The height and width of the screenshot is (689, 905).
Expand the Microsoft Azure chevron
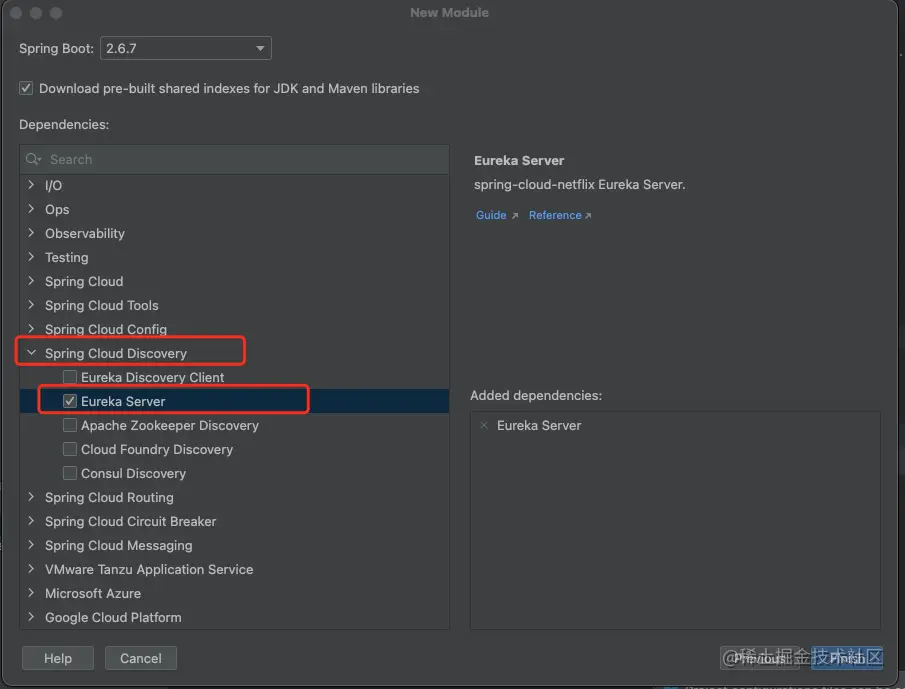coord(31,593)
